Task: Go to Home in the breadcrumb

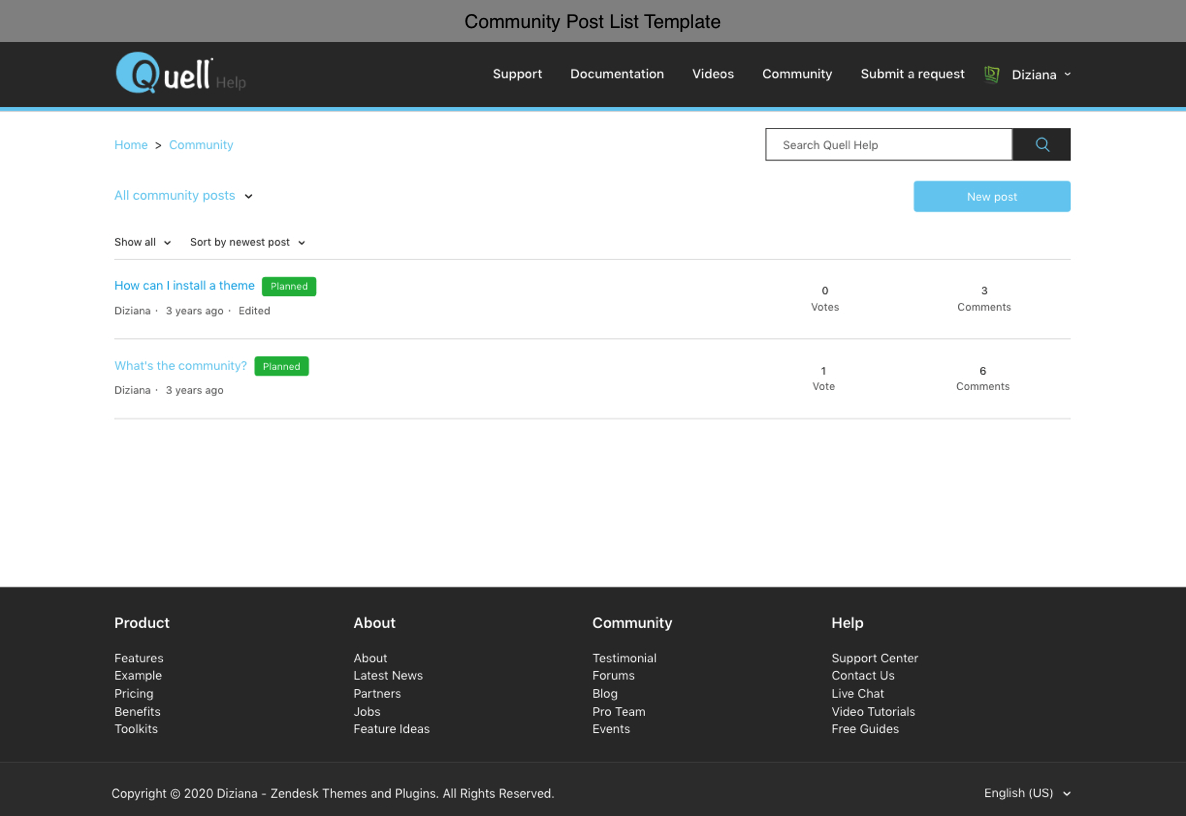Action: pos(131,145)
